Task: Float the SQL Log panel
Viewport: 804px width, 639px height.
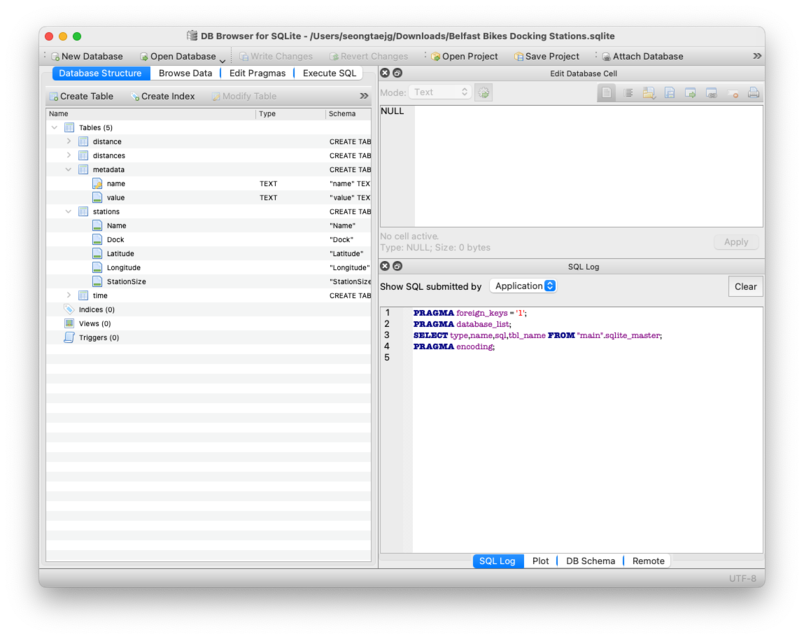Action: (397, 266)
